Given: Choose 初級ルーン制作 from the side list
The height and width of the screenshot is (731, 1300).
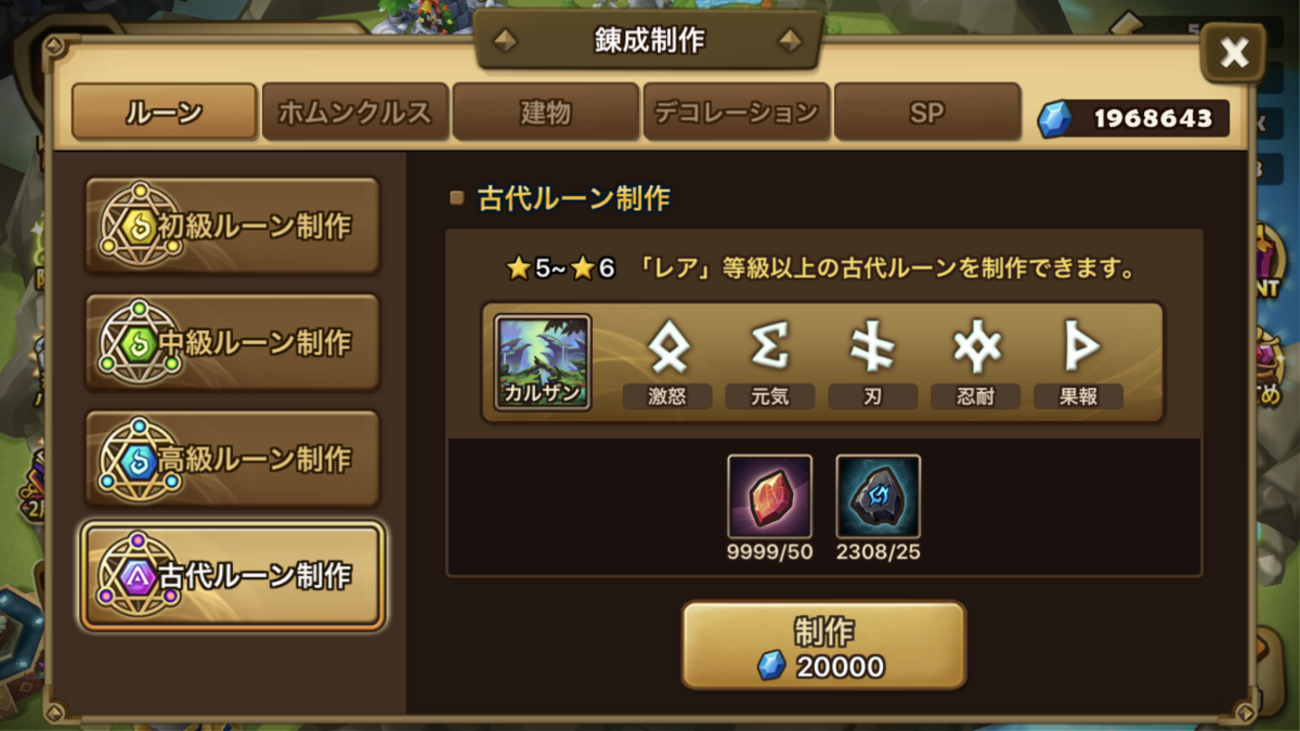Looking at the screenshot, I should pos(232,226).
